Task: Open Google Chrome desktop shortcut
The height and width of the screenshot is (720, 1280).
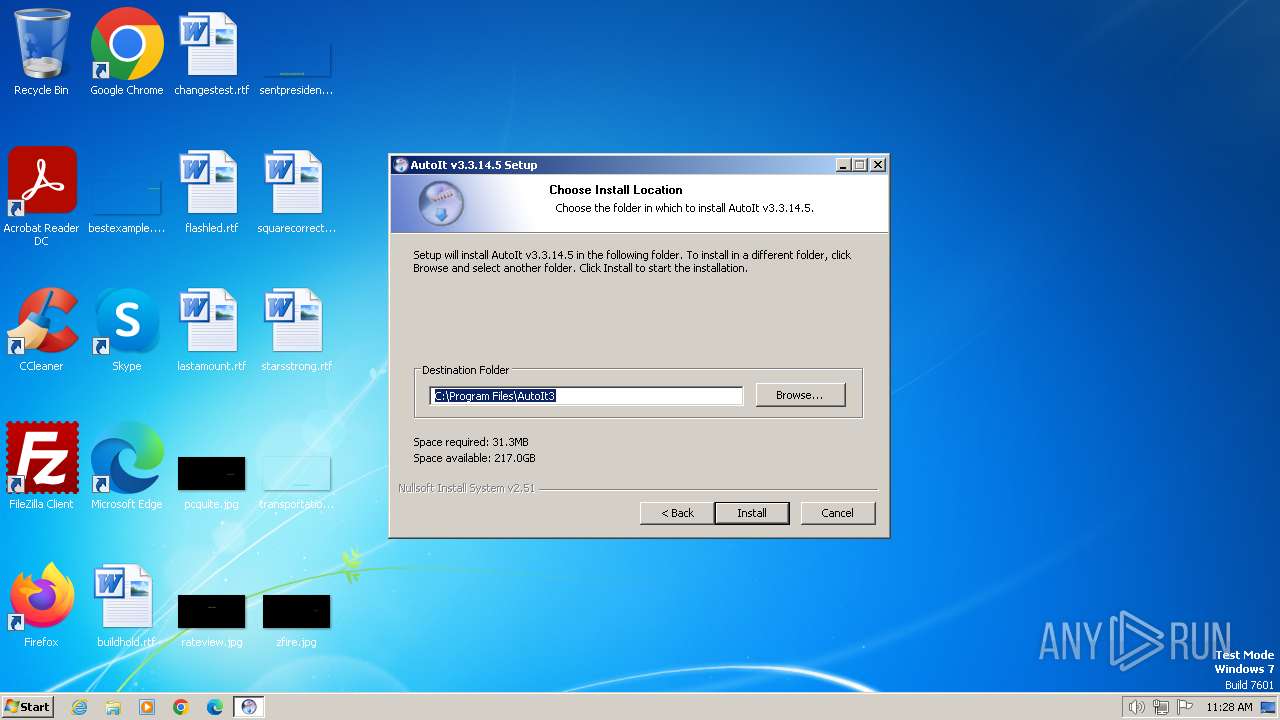Action: (127, 53)
